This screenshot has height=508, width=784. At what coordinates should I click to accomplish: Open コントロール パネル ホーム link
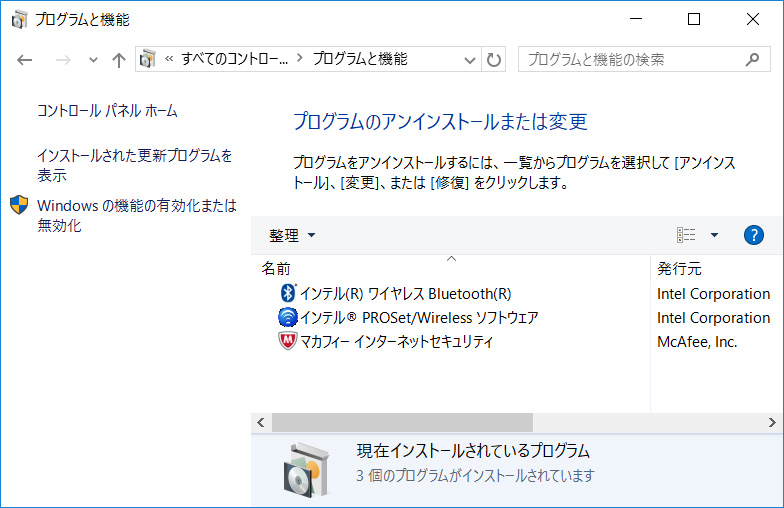tap(107, 111)
